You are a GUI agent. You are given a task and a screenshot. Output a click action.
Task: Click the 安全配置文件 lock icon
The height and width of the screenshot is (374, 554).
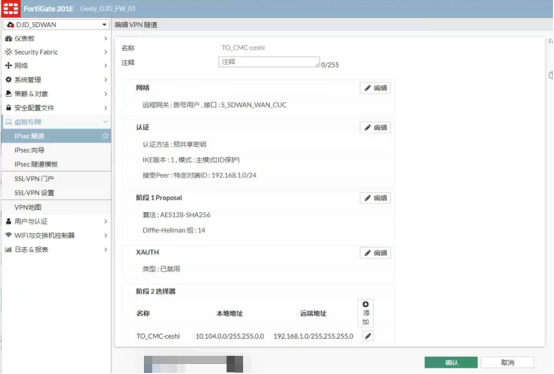click(8, 108)
